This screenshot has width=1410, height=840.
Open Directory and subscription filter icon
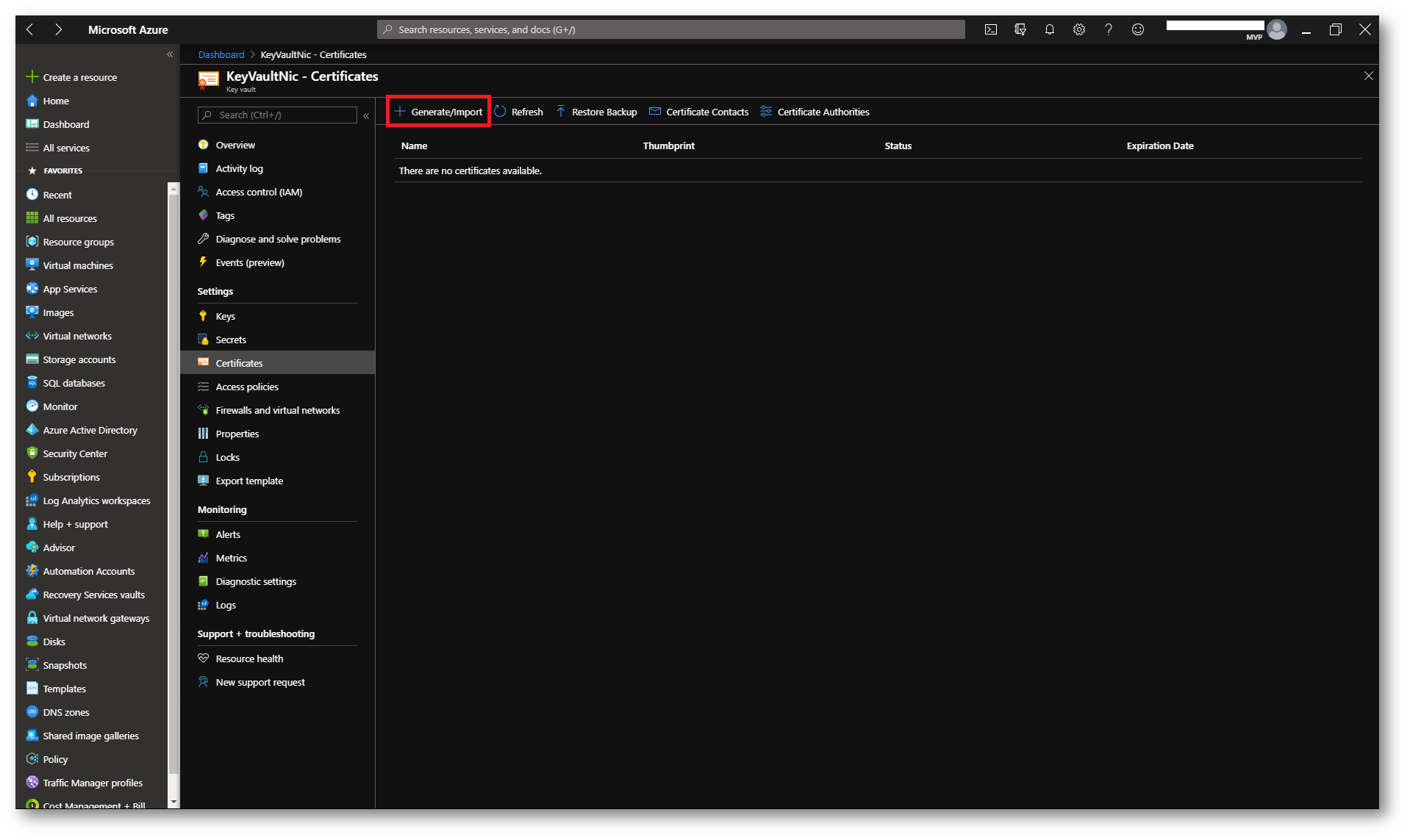[1020, 29]
